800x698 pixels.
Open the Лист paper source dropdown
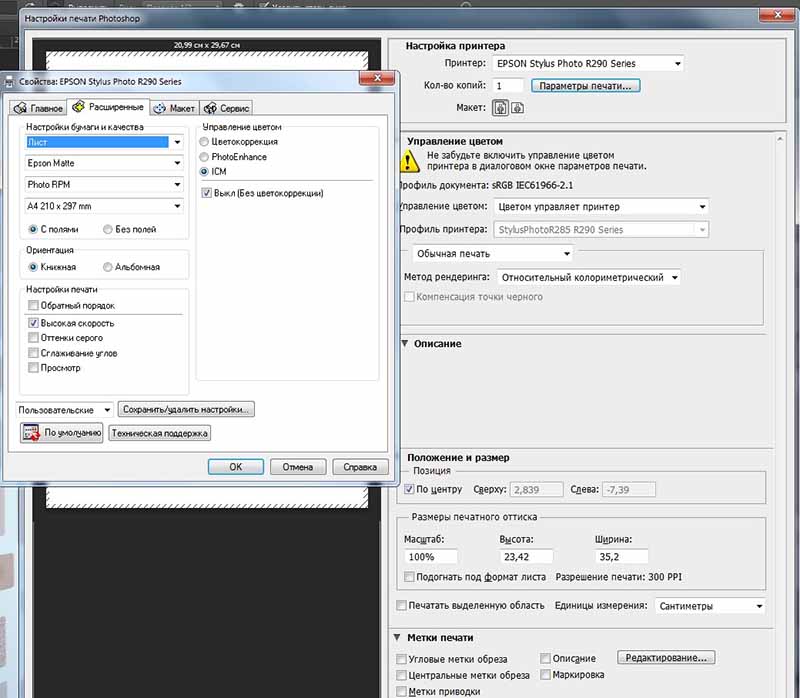[x=104, y=142]
